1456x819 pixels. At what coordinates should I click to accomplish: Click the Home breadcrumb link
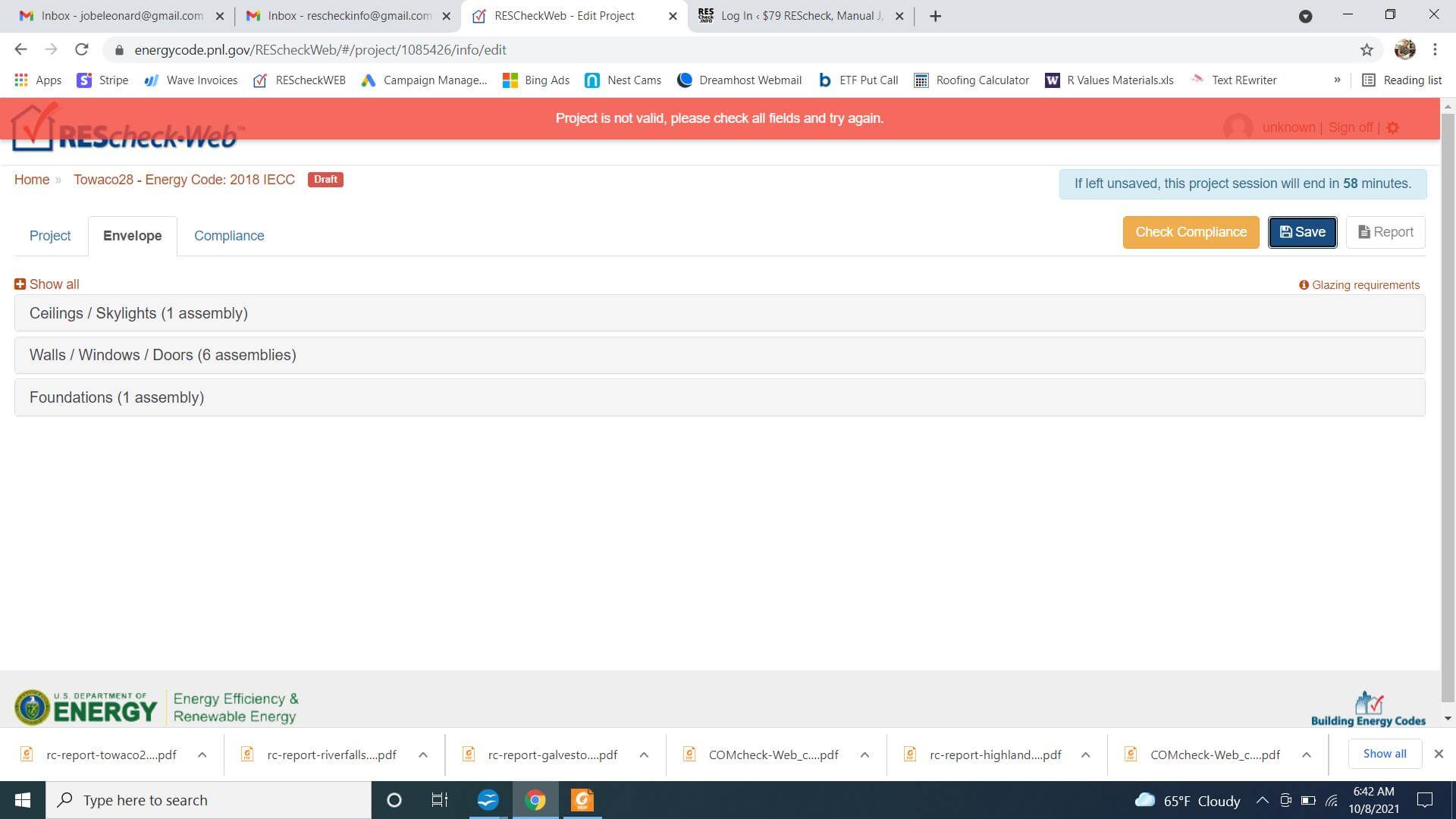31,180
